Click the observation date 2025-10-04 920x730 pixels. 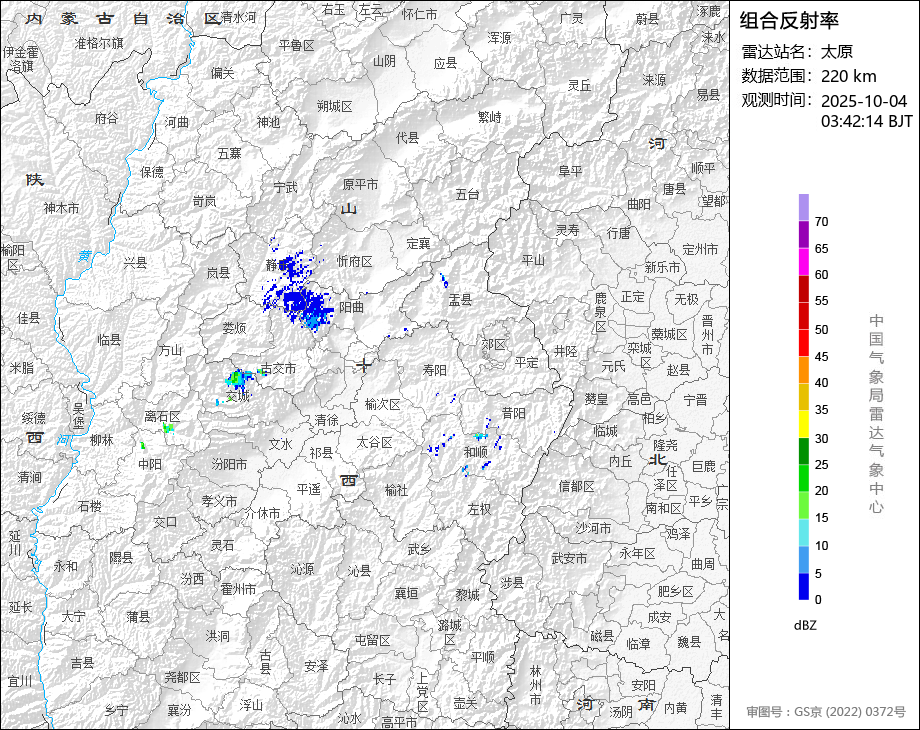point(863,101)
